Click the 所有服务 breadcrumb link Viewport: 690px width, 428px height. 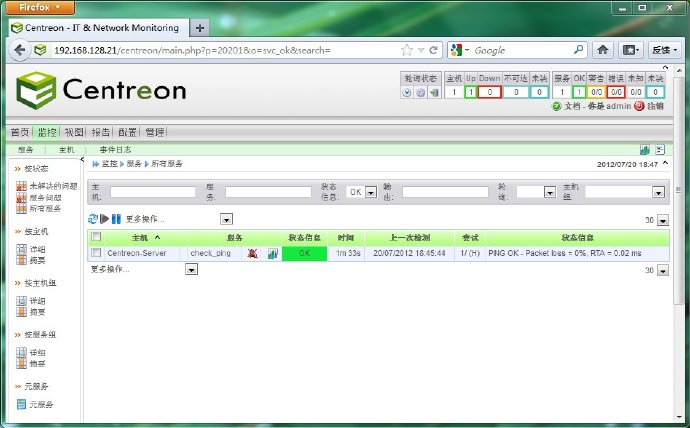(x=166, y=164)
